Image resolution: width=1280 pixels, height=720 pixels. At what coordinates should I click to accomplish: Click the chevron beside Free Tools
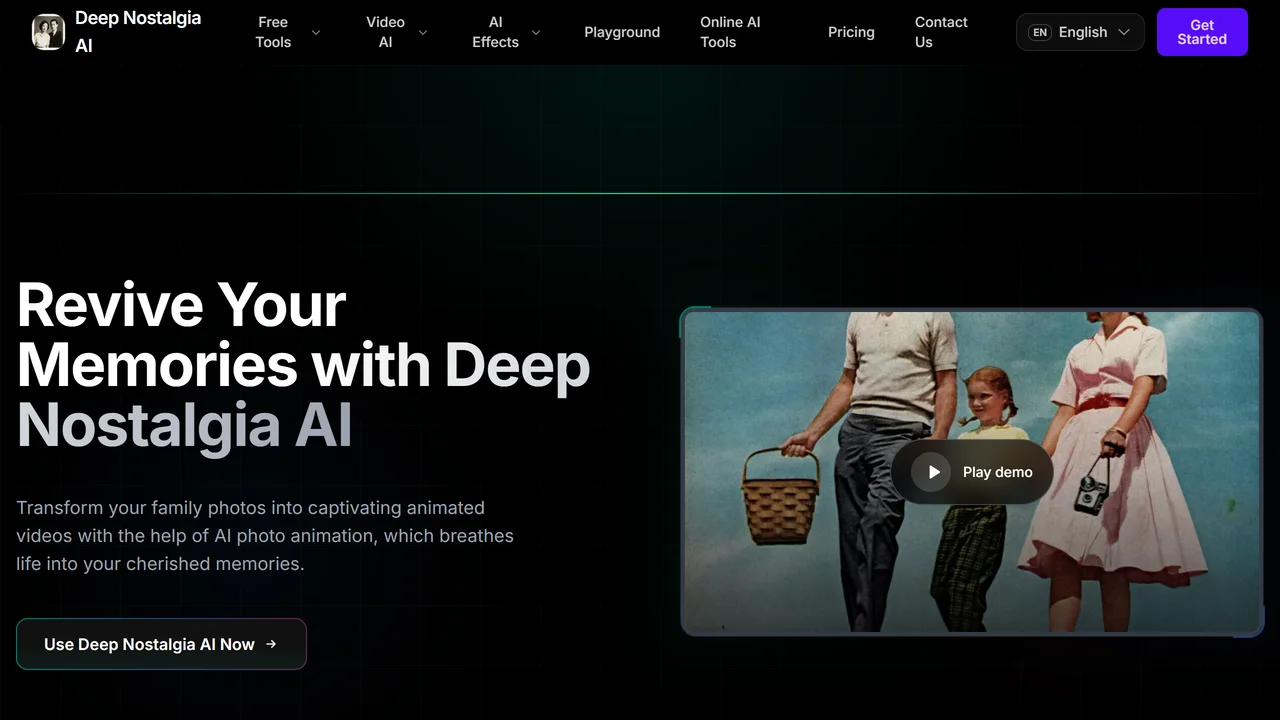tap(316, 32)
